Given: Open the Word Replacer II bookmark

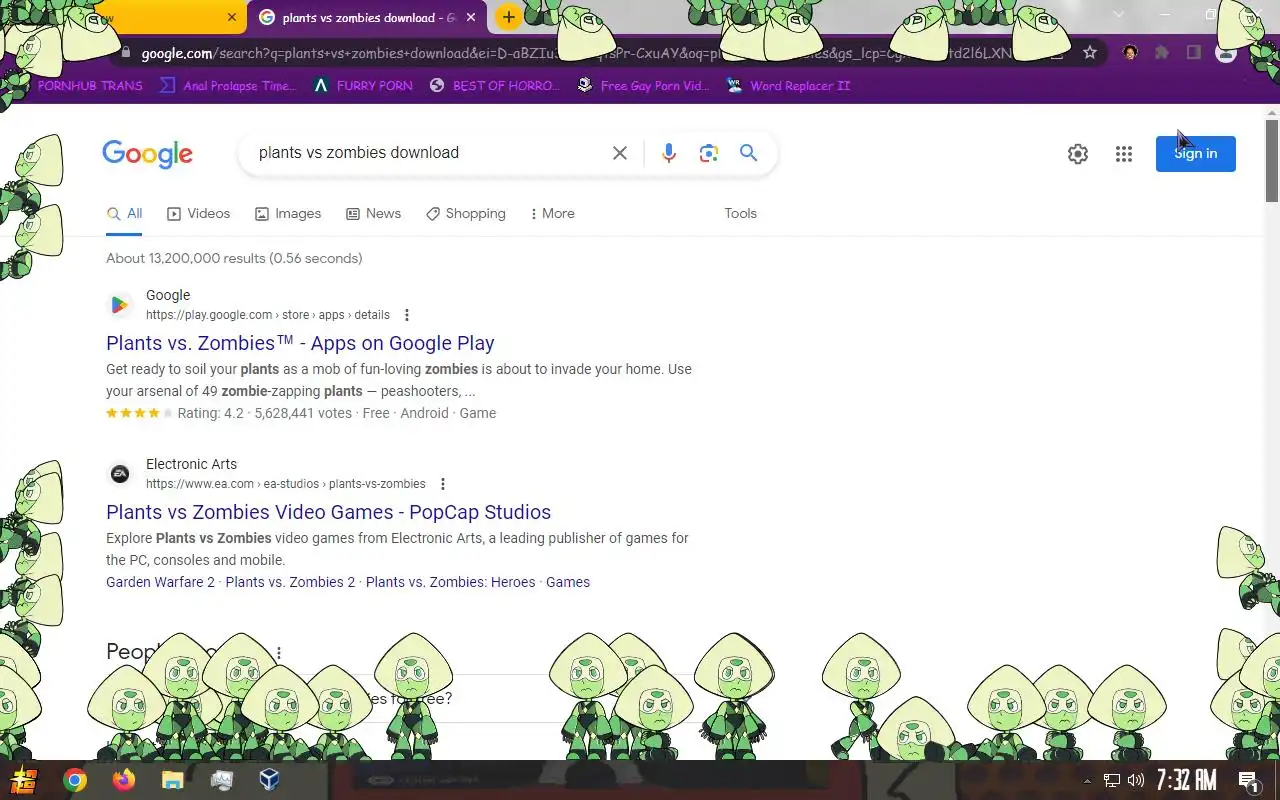Looking at the screenshot, I should (x=789, y=86).
